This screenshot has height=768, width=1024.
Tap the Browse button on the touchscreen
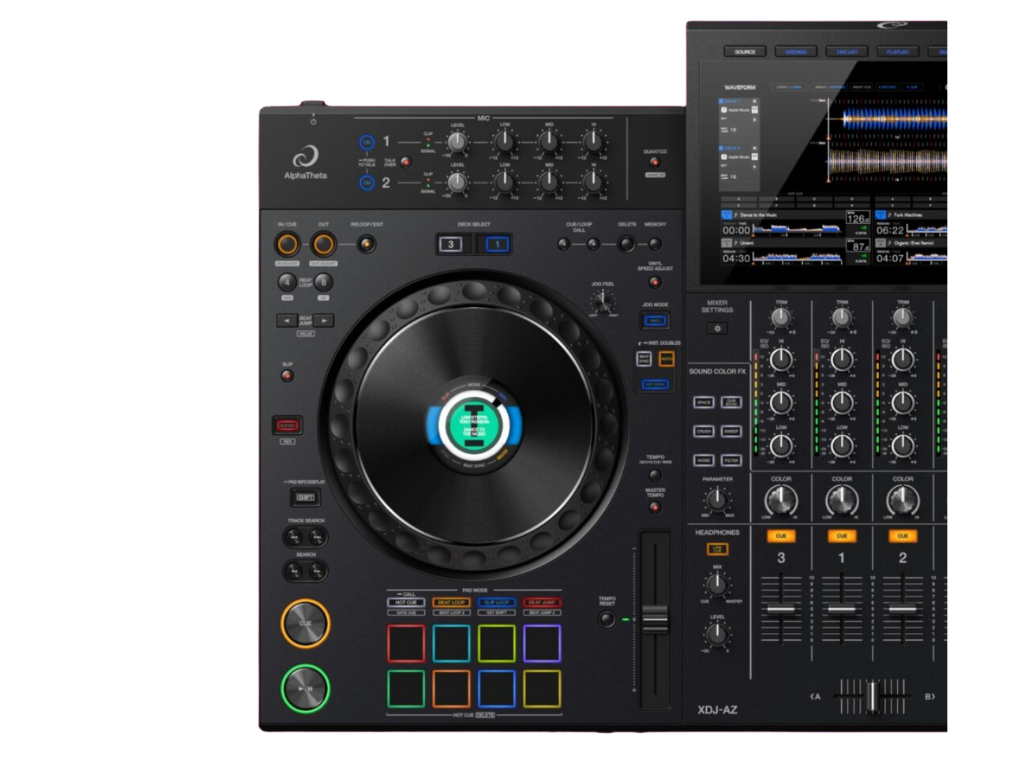pos(795,52)
